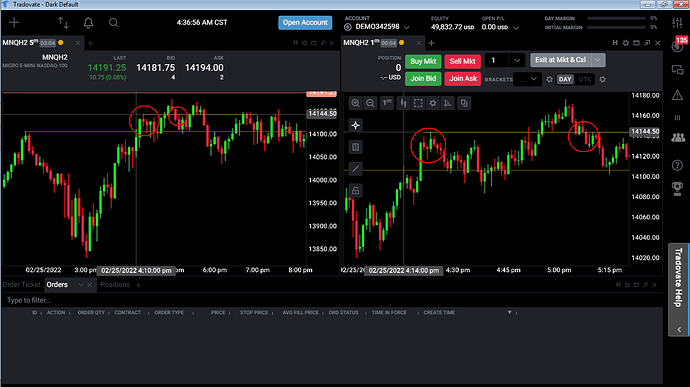Open Orders tab dropdown chevron
The image size is (690, 387).
pos(81,285)
